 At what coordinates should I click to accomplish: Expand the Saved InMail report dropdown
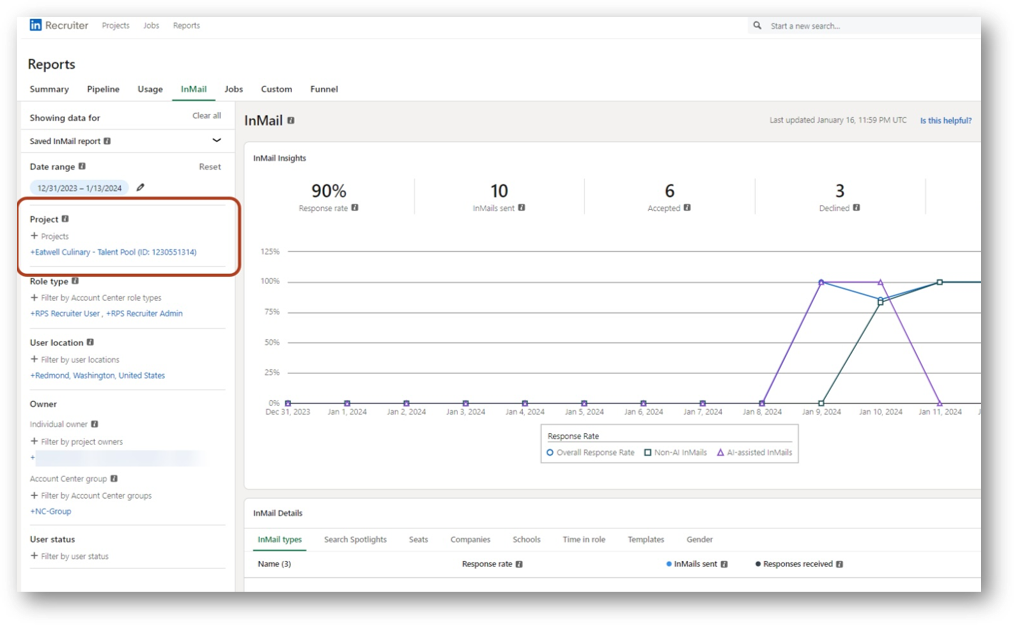pyautogui.click(x=217, y=140)
